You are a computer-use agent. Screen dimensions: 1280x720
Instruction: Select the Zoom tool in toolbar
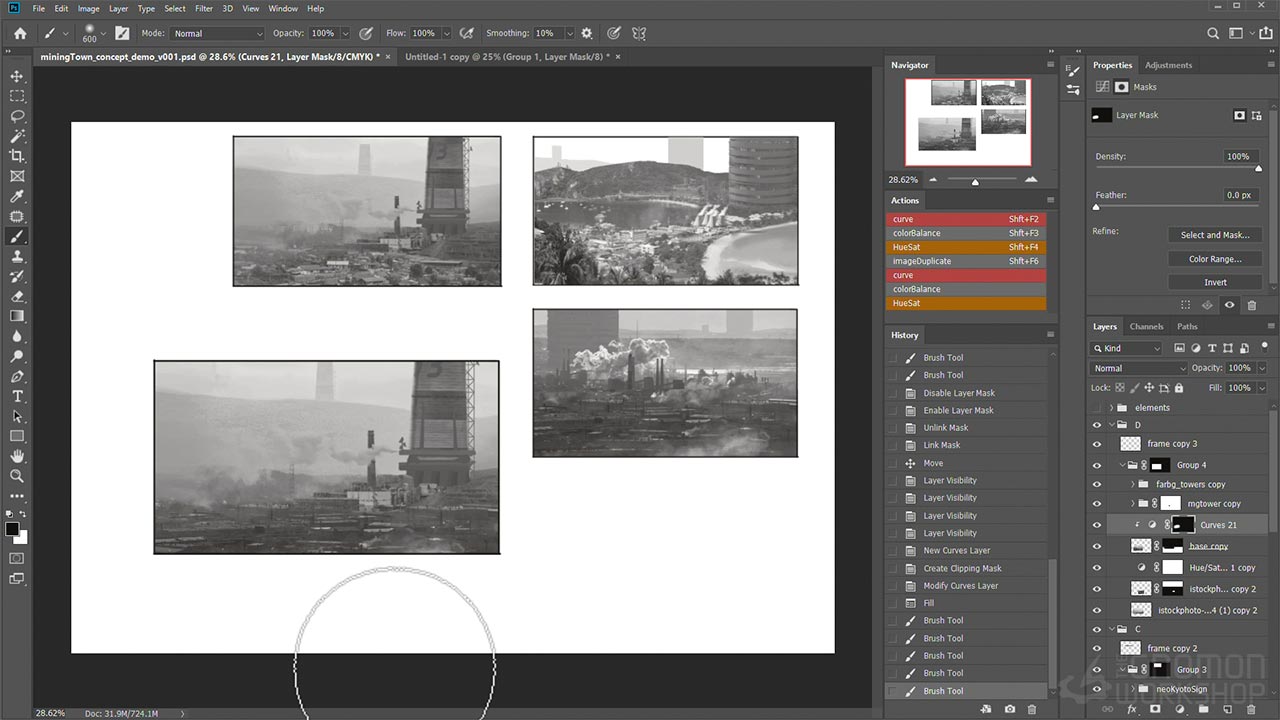click(17, 476)
